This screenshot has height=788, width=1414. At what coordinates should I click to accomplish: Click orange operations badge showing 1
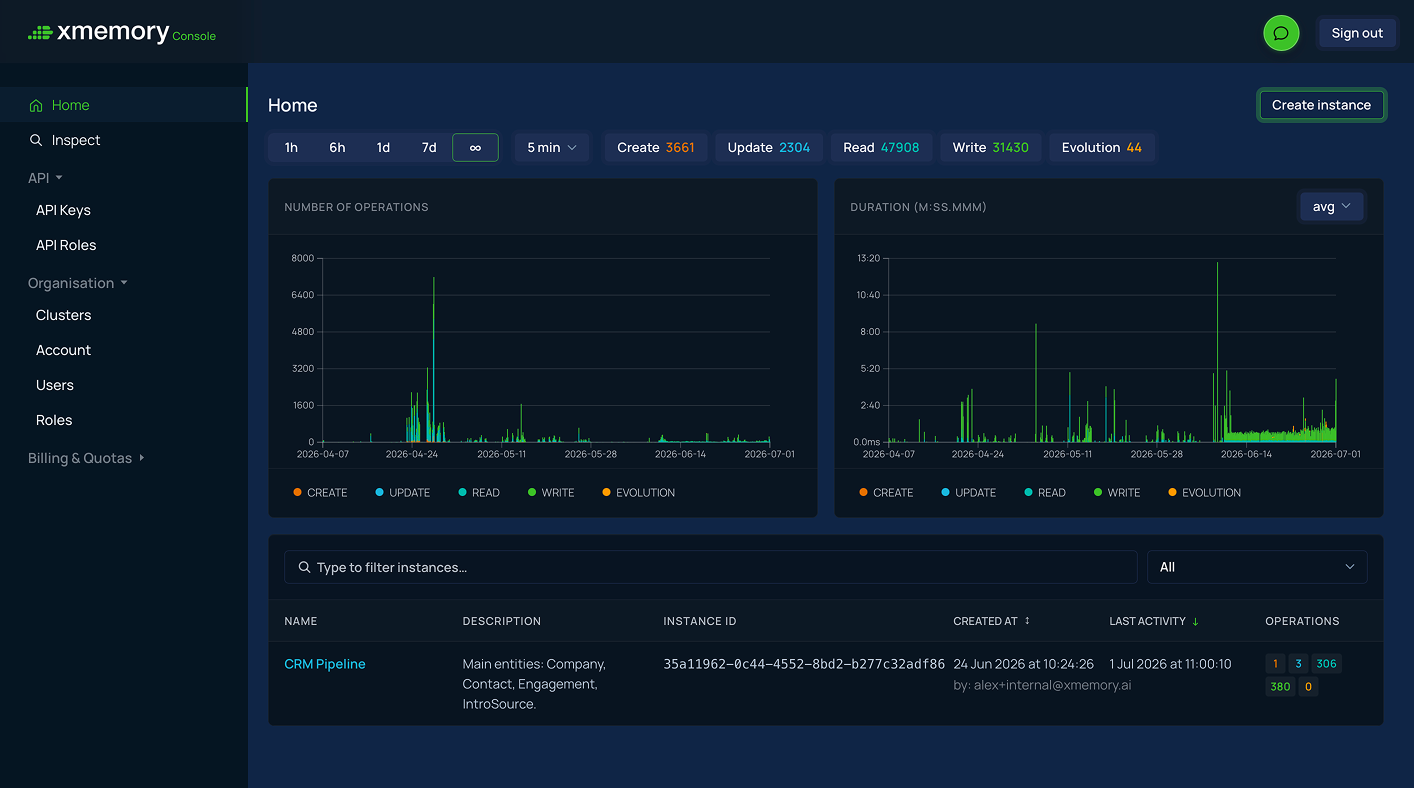pyautogui.click(x=1275, y=664)
